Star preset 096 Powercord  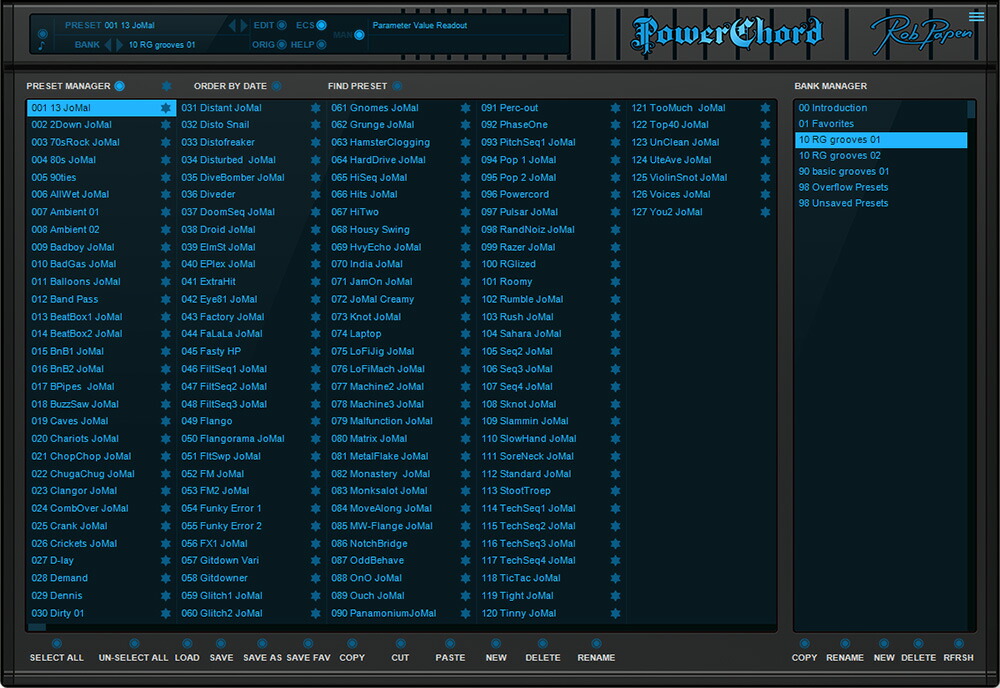click(615, 194)
